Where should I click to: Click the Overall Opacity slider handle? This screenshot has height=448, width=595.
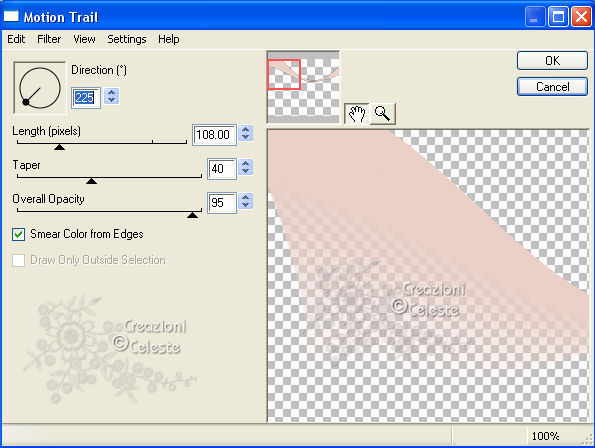[x=192, y=215]
